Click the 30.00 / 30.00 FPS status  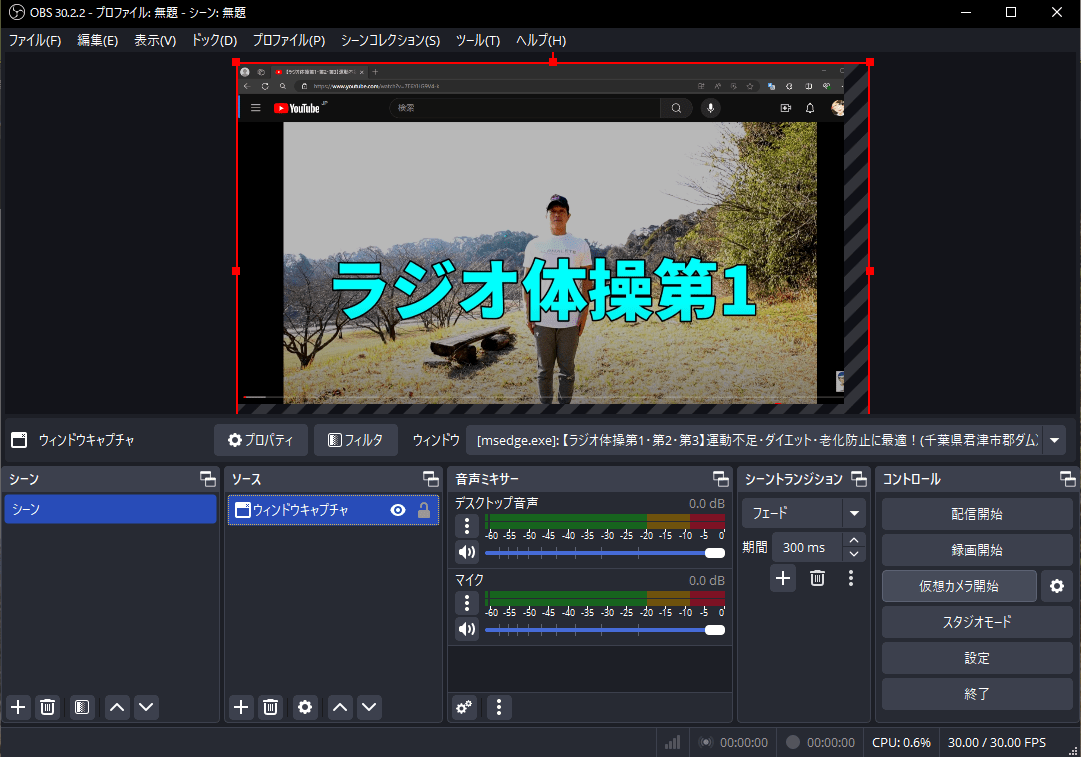[996, 743]
